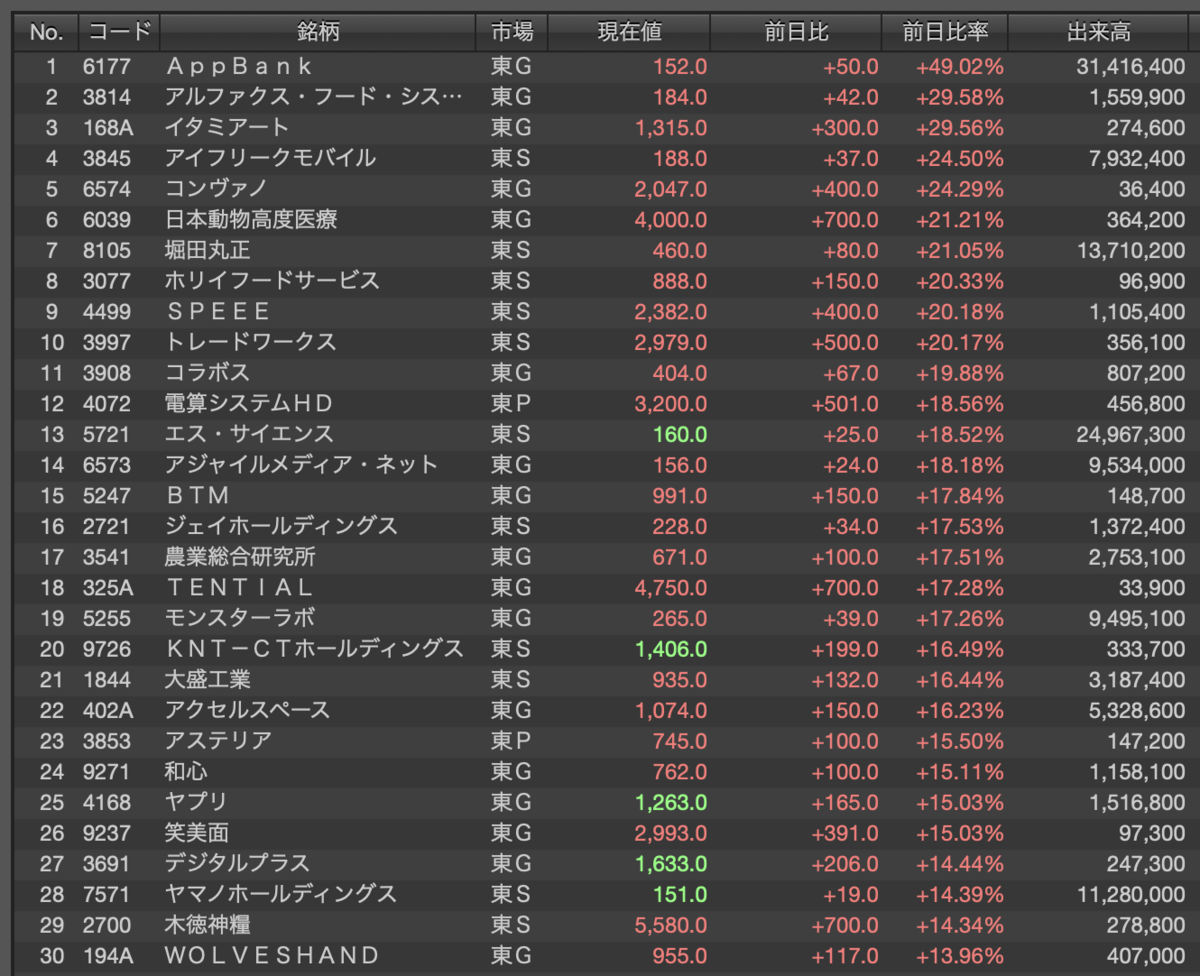Click volume 31,416,400 for AppBank
1200x976 pixels.
point(1130,67)
